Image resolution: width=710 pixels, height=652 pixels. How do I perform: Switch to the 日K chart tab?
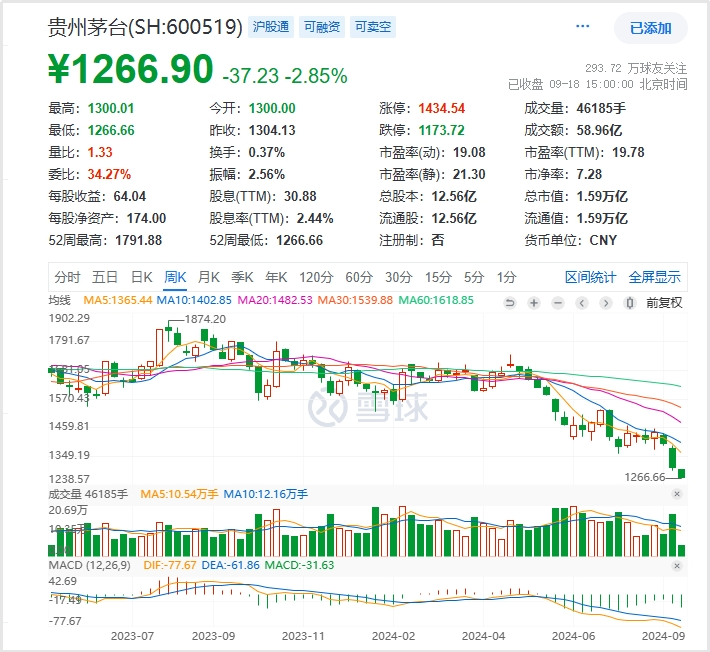point(141,277)
